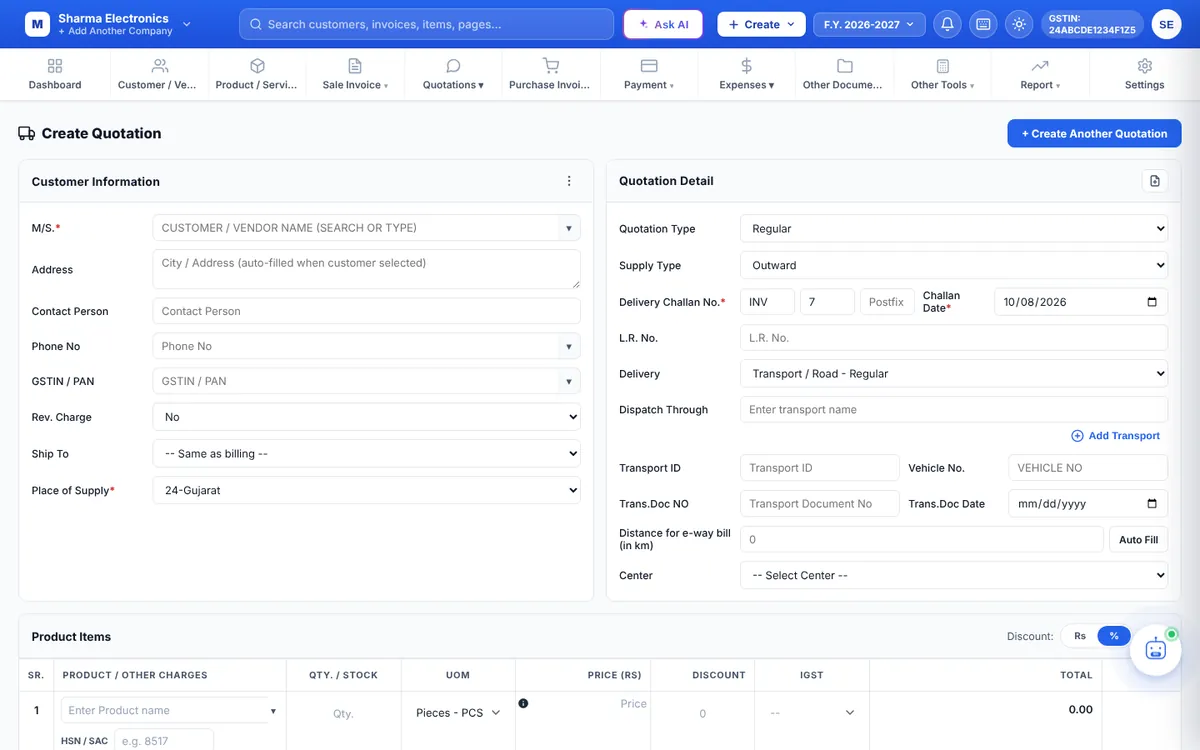
Task: Click the Add Transport link
Action: point(1116,436)
